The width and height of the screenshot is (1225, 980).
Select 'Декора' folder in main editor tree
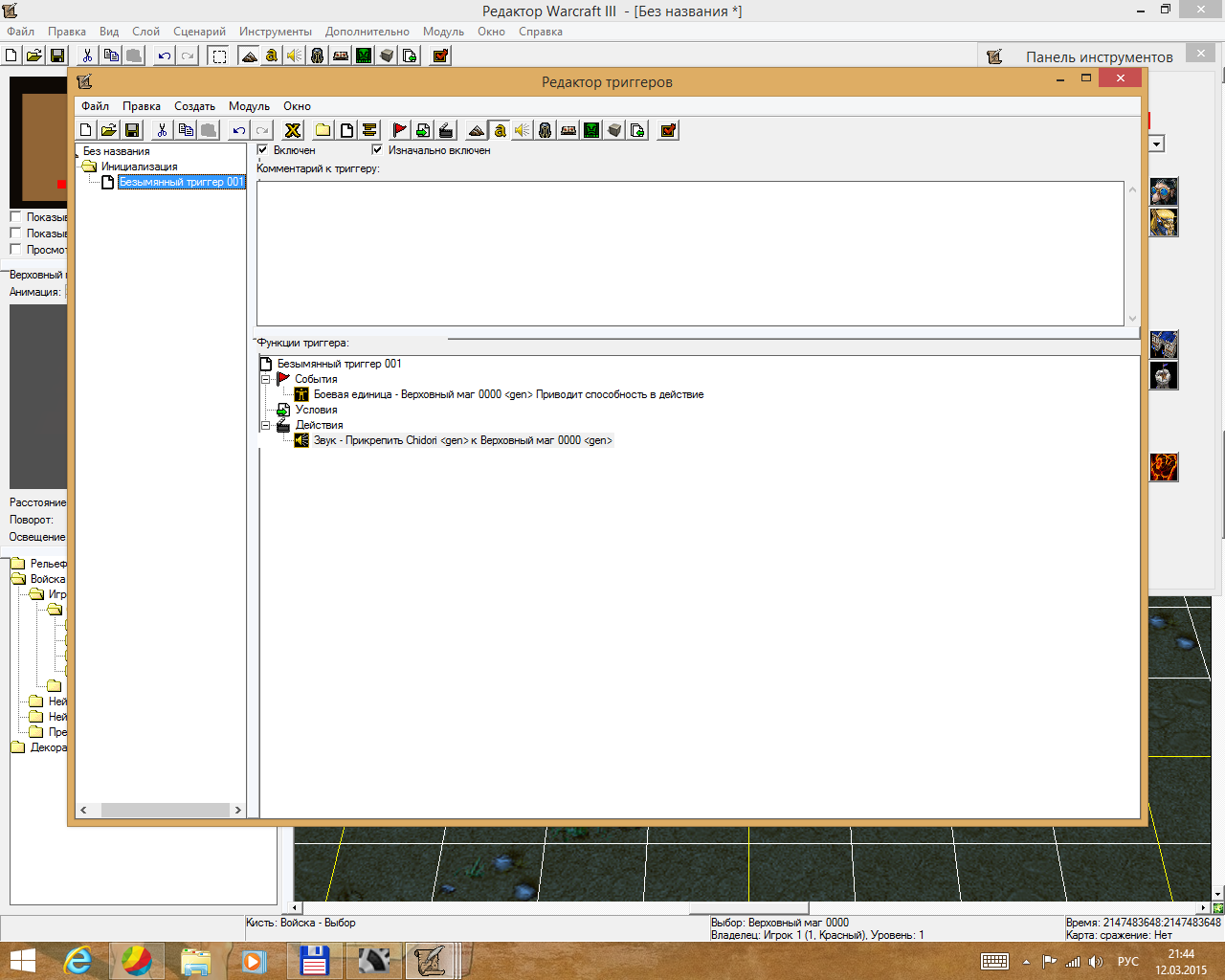click(48, 747)
